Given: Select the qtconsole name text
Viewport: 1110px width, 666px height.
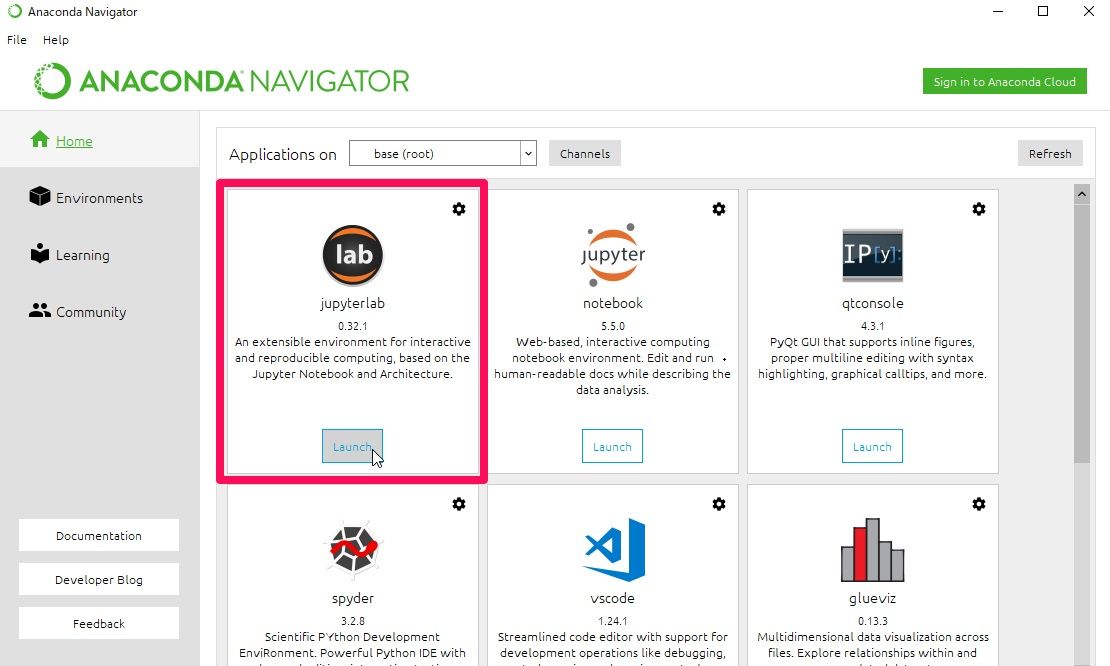Looking at the screenshot, I should (872, 303).
